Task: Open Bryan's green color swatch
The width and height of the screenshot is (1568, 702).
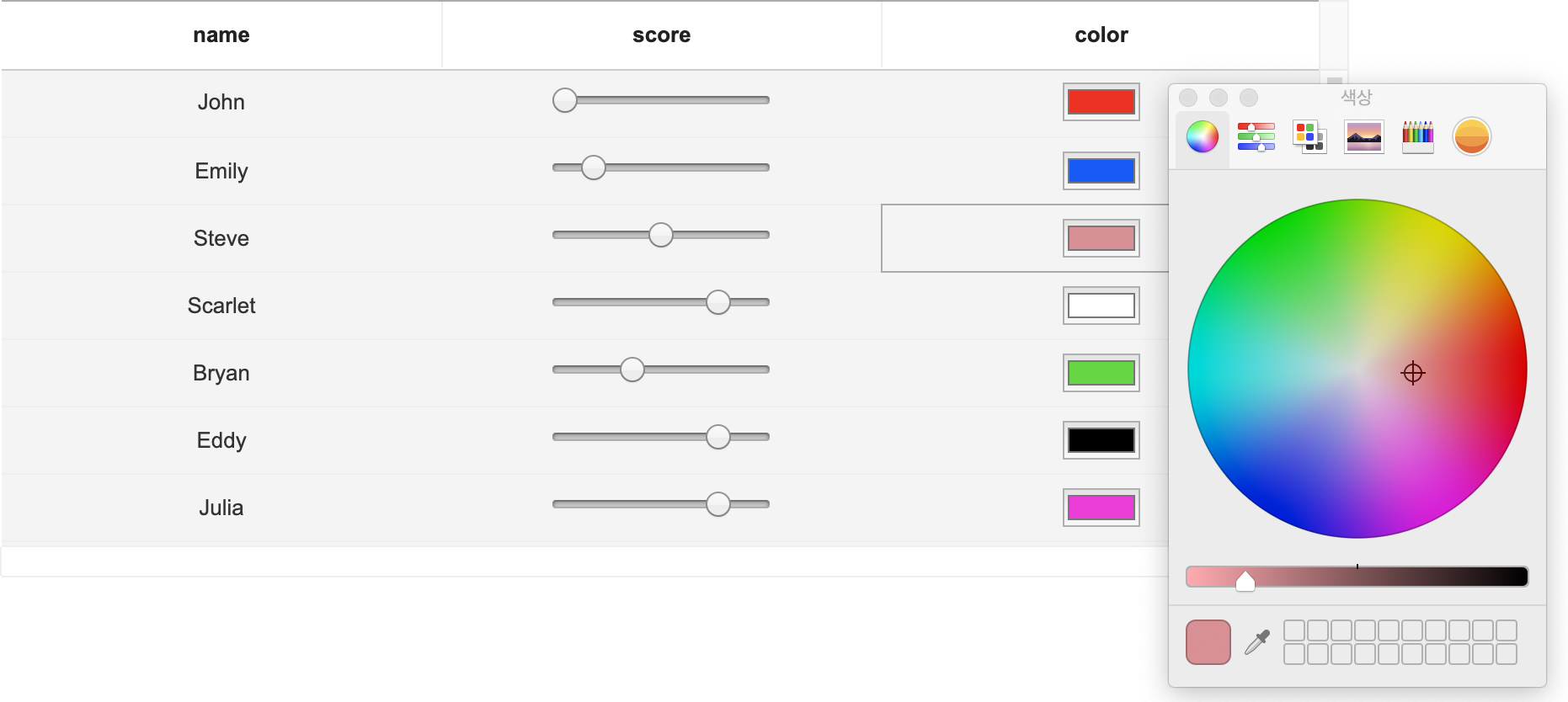Action: (1101, 373)
